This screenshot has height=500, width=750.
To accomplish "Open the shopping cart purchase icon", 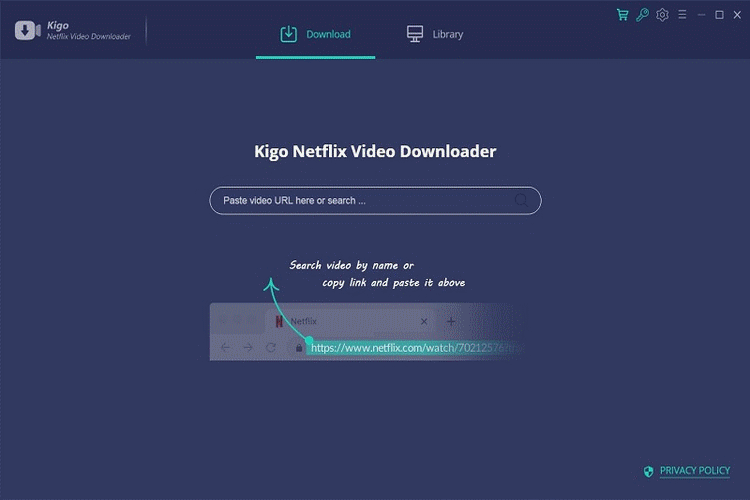I will [622, 15].
